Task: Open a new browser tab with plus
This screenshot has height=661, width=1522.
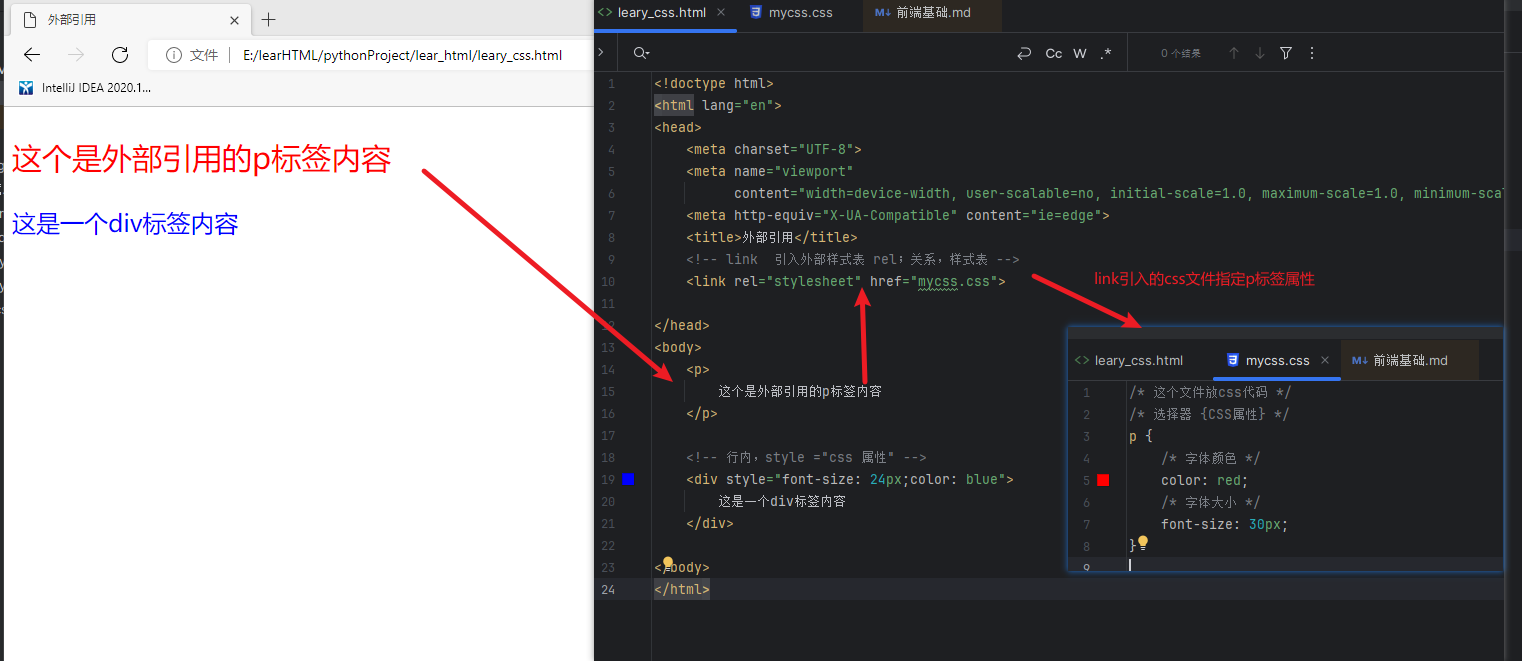Action: (x=268, y=19)
